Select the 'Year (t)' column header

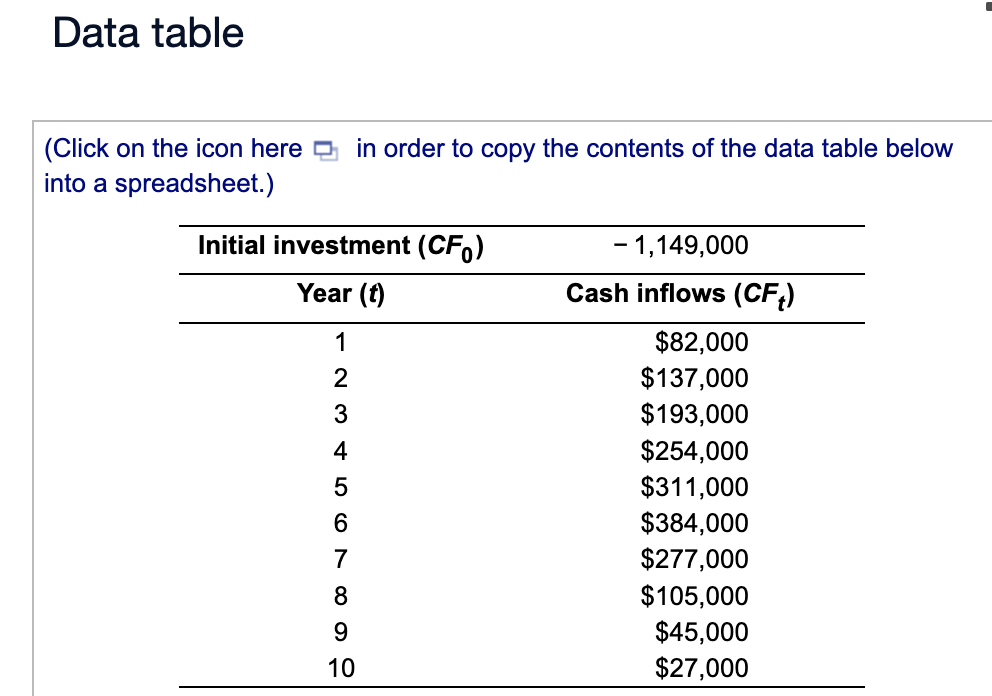pos(341,294)
